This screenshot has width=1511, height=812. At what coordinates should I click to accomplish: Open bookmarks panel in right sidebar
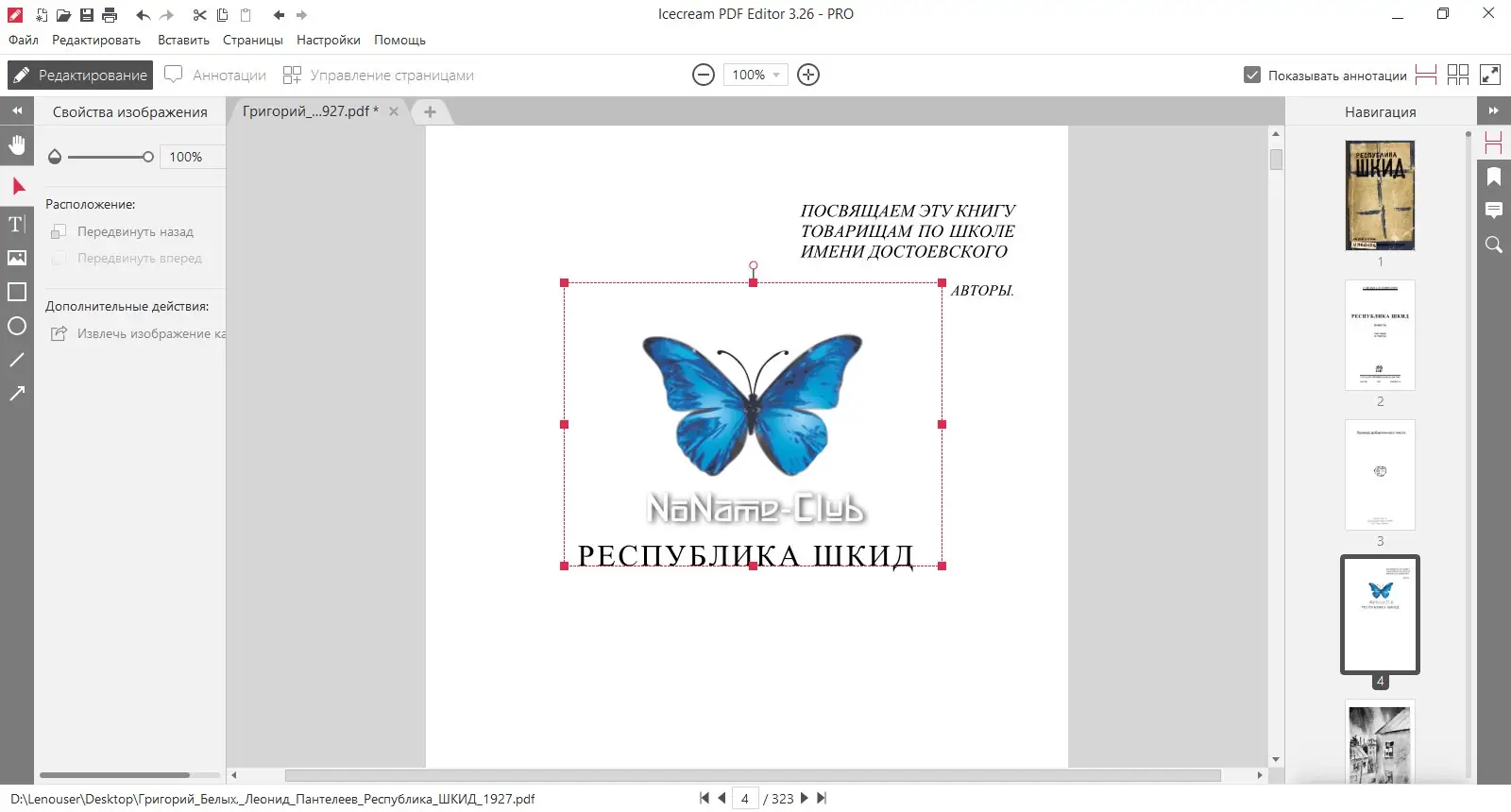coord(1494,177)
